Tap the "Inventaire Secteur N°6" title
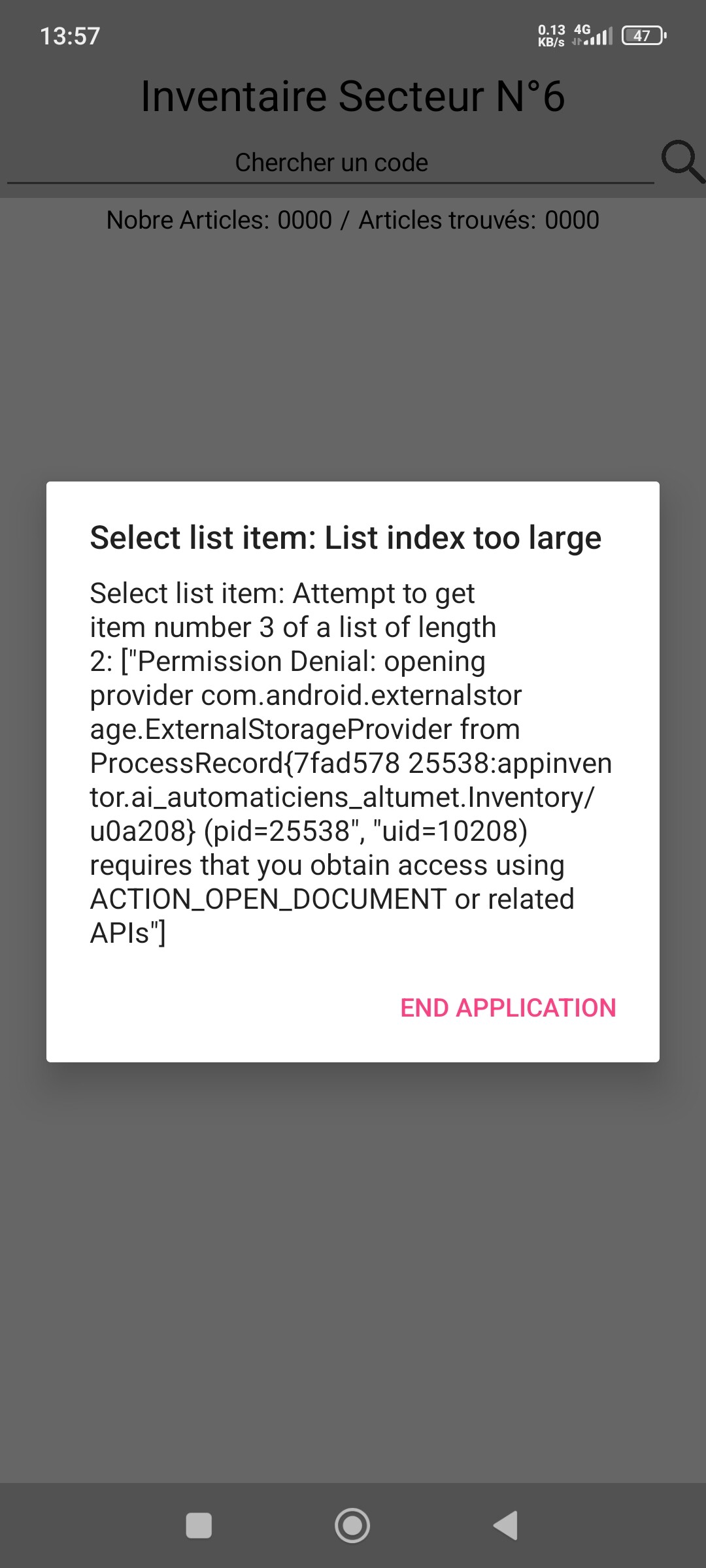Viewport: 706px width, 1568px height. tap(352, 97)
